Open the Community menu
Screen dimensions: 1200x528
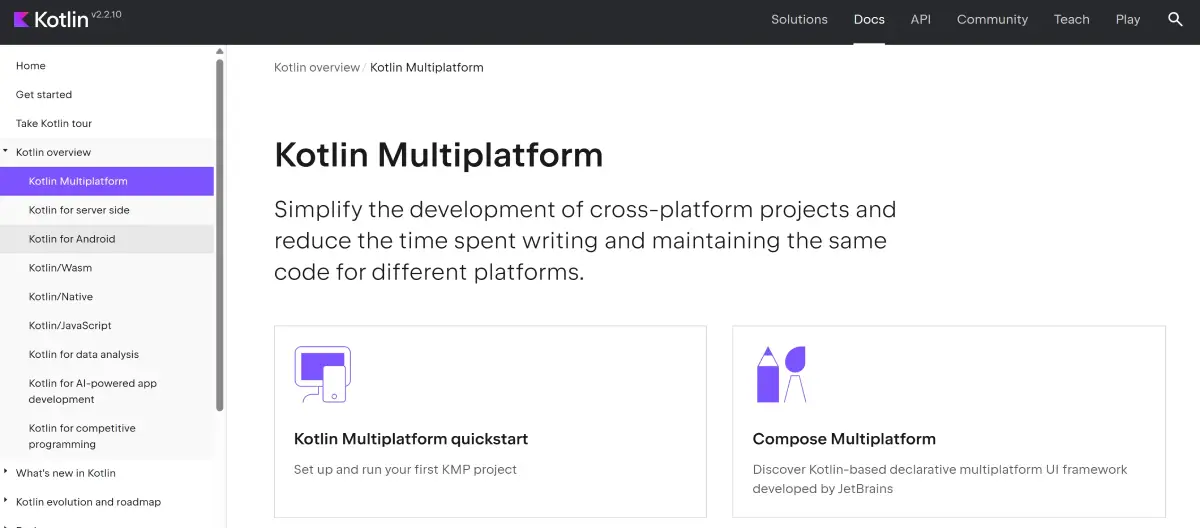point(992,19)
